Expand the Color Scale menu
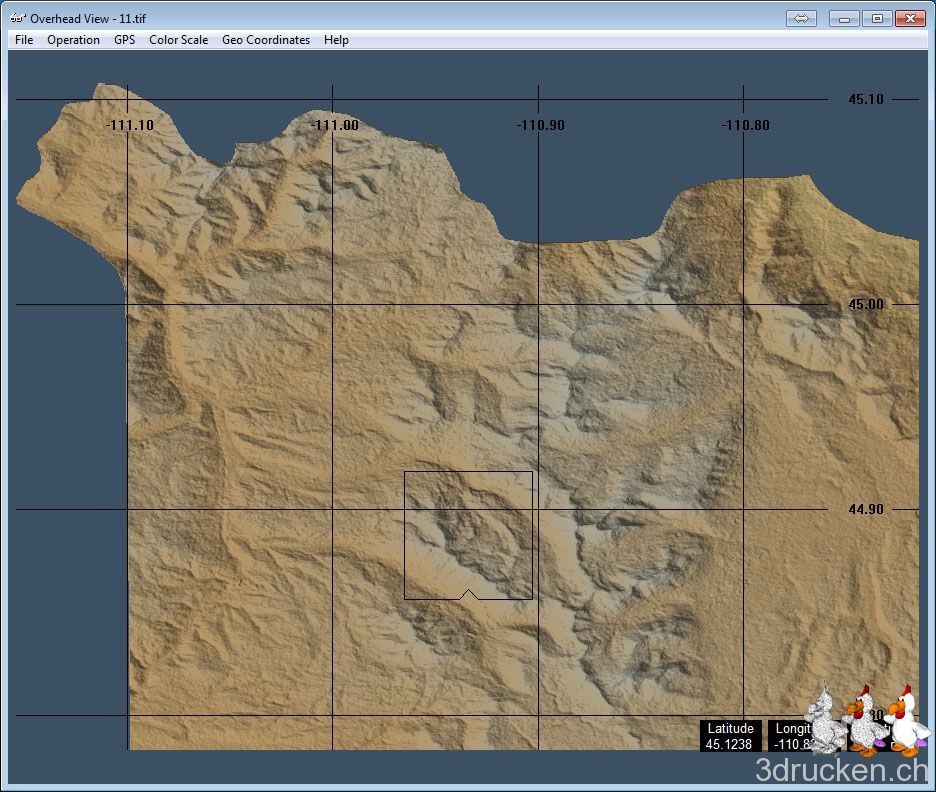Viewport: 936px width, 792px height. click(x=178, y=40)
